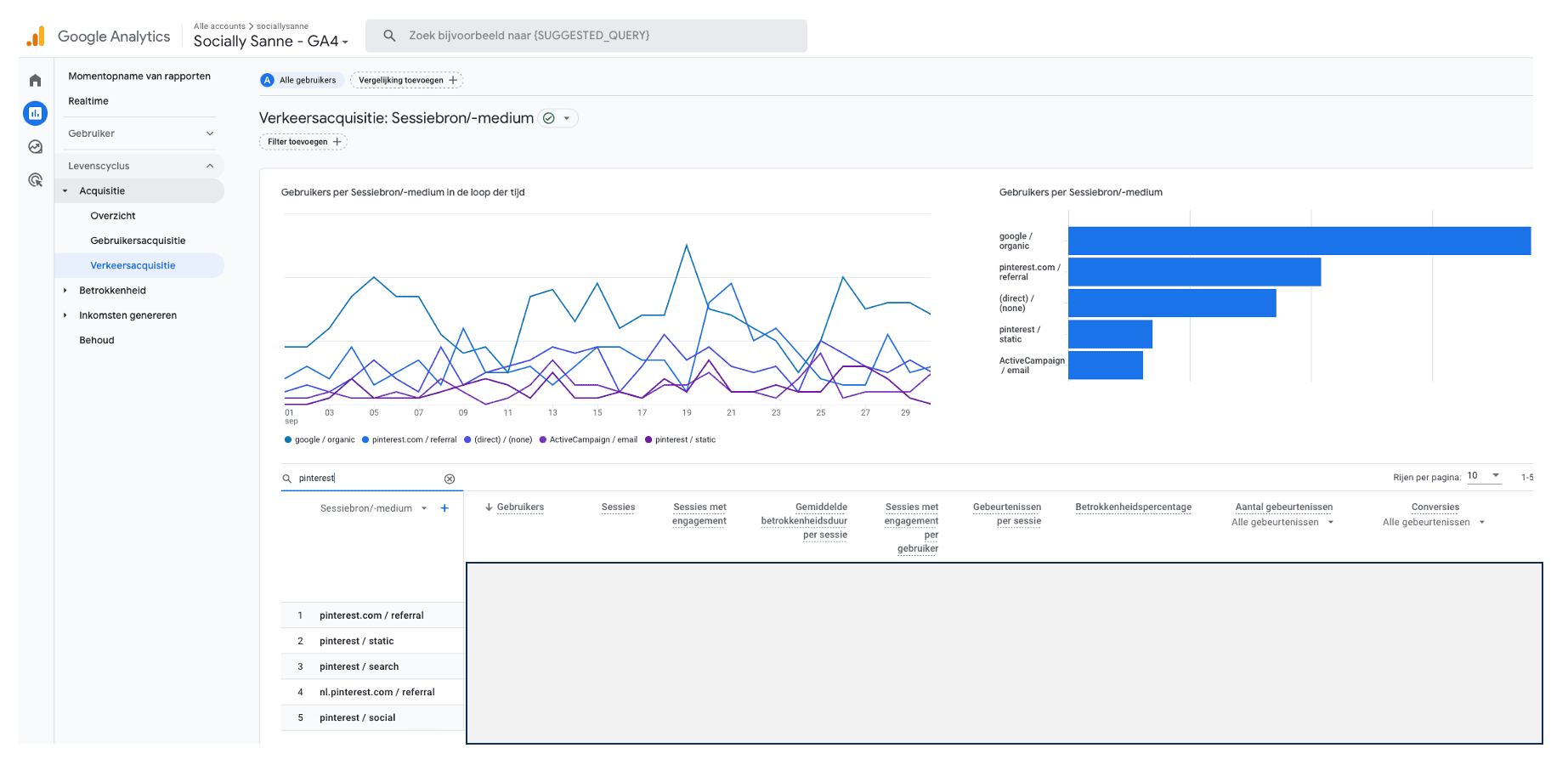Image resolution: width=1568 pixels, height=765 pixels.
Task: Open the Advertising target icon in the left rail
Action: coord(35,179)
